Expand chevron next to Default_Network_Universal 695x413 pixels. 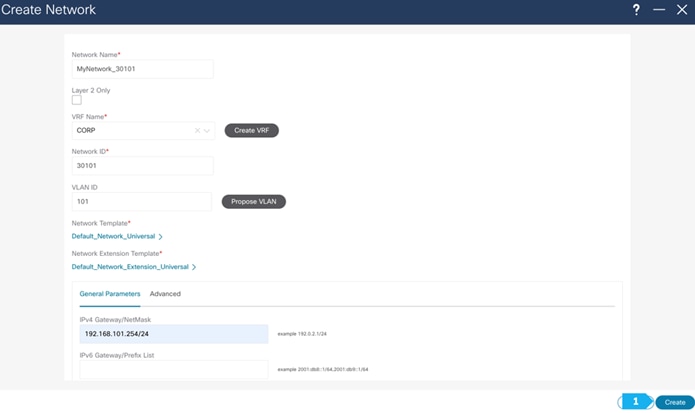(x=160, y=237)
